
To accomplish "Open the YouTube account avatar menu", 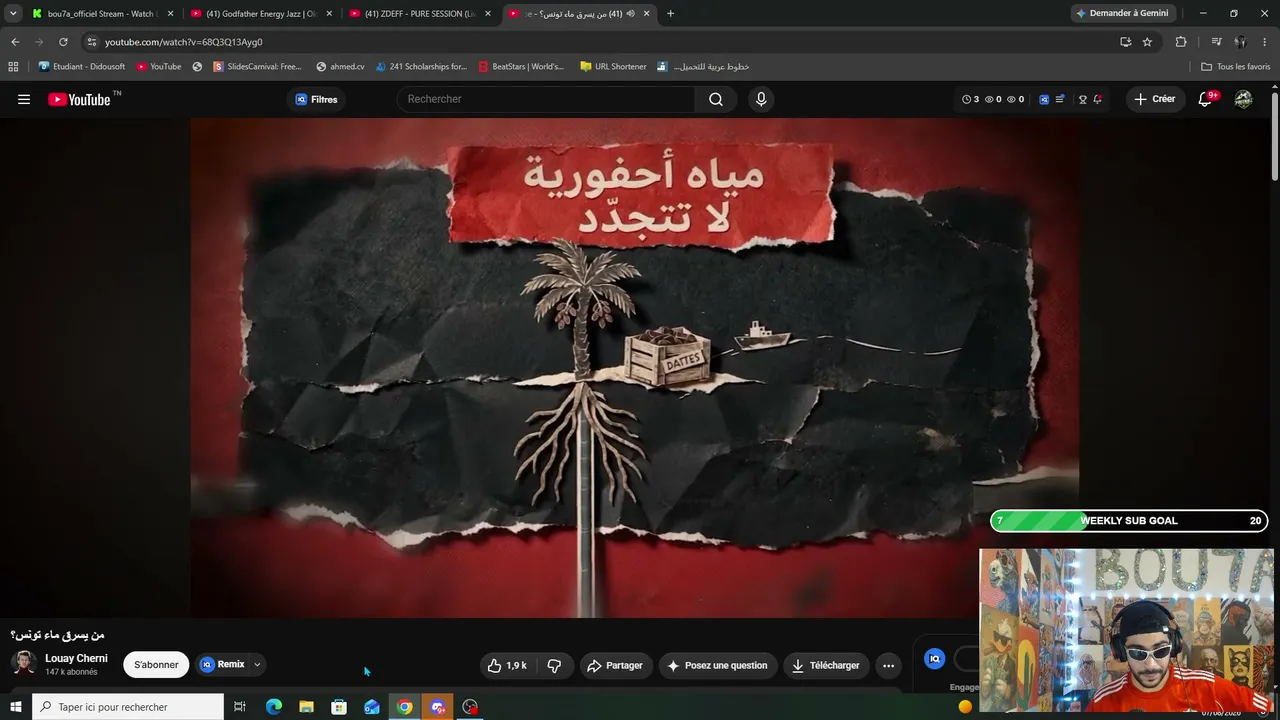I will click(x=1243, y=99).
